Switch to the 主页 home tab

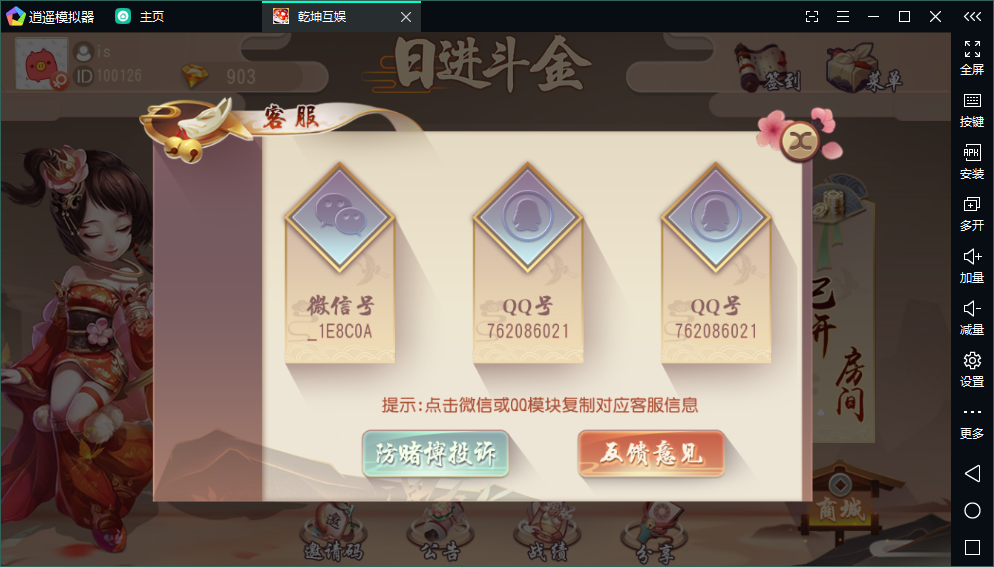click(x=140, y=16)
